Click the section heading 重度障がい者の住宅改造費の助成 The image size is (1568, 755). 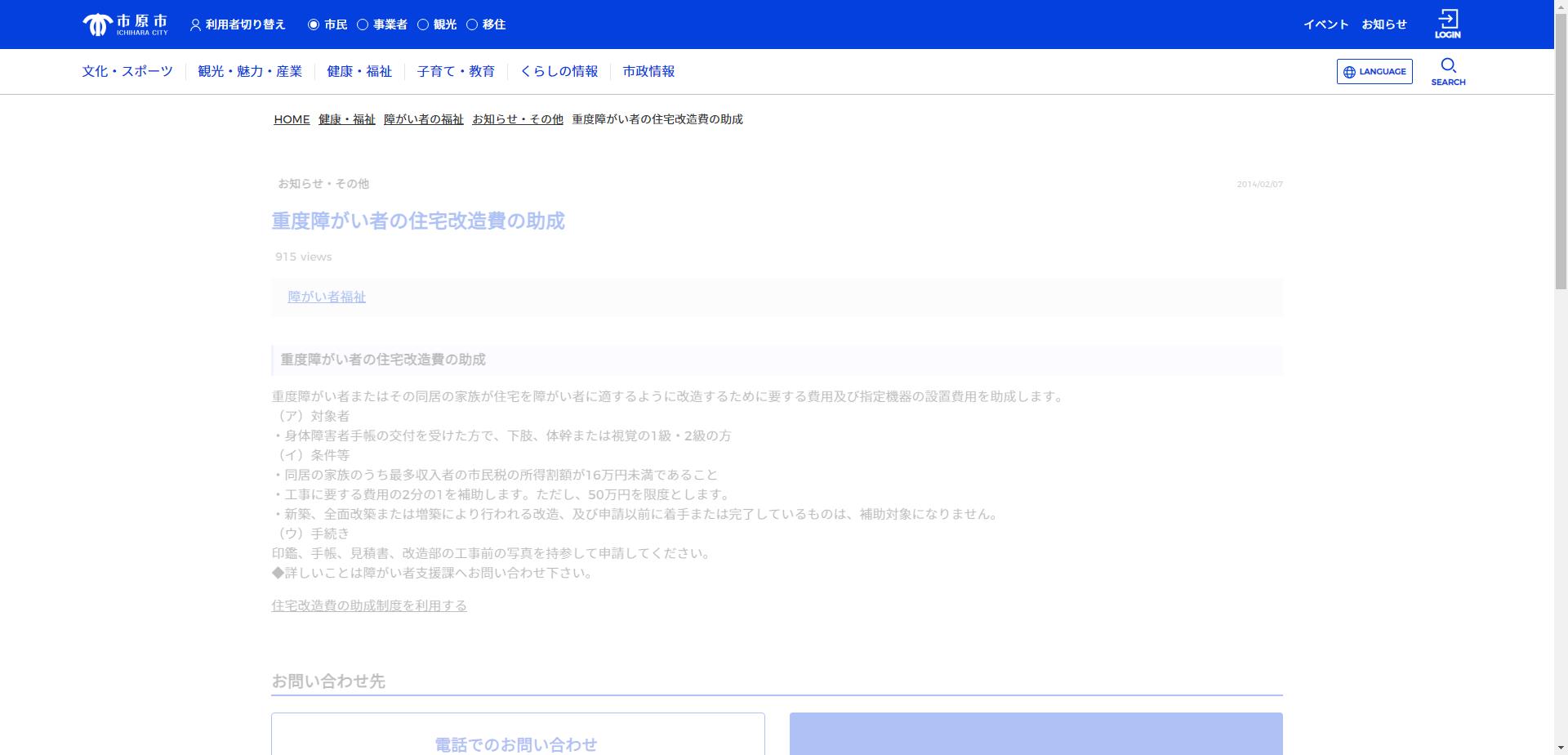[x=383, y=360]
